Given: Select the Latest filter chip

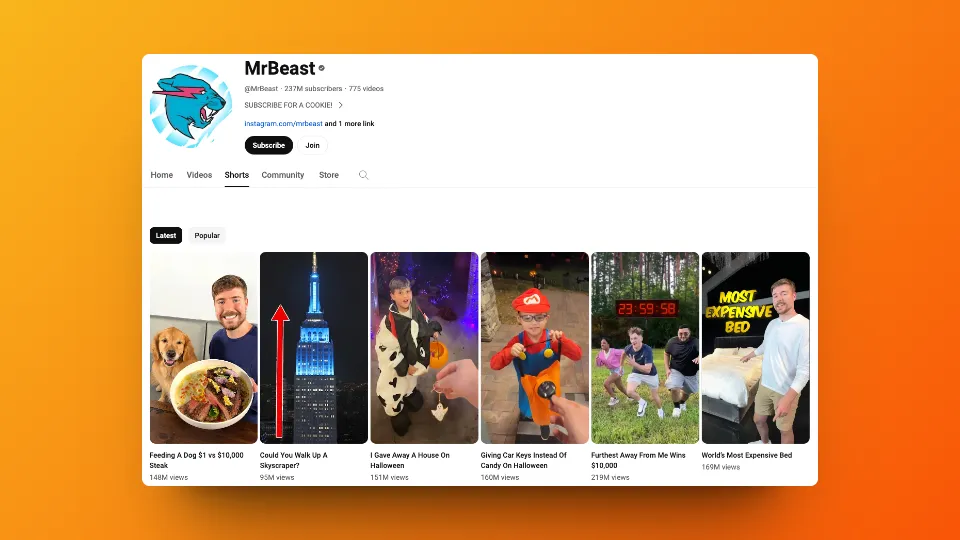Looking at the screenshot, I should point(166,236).
